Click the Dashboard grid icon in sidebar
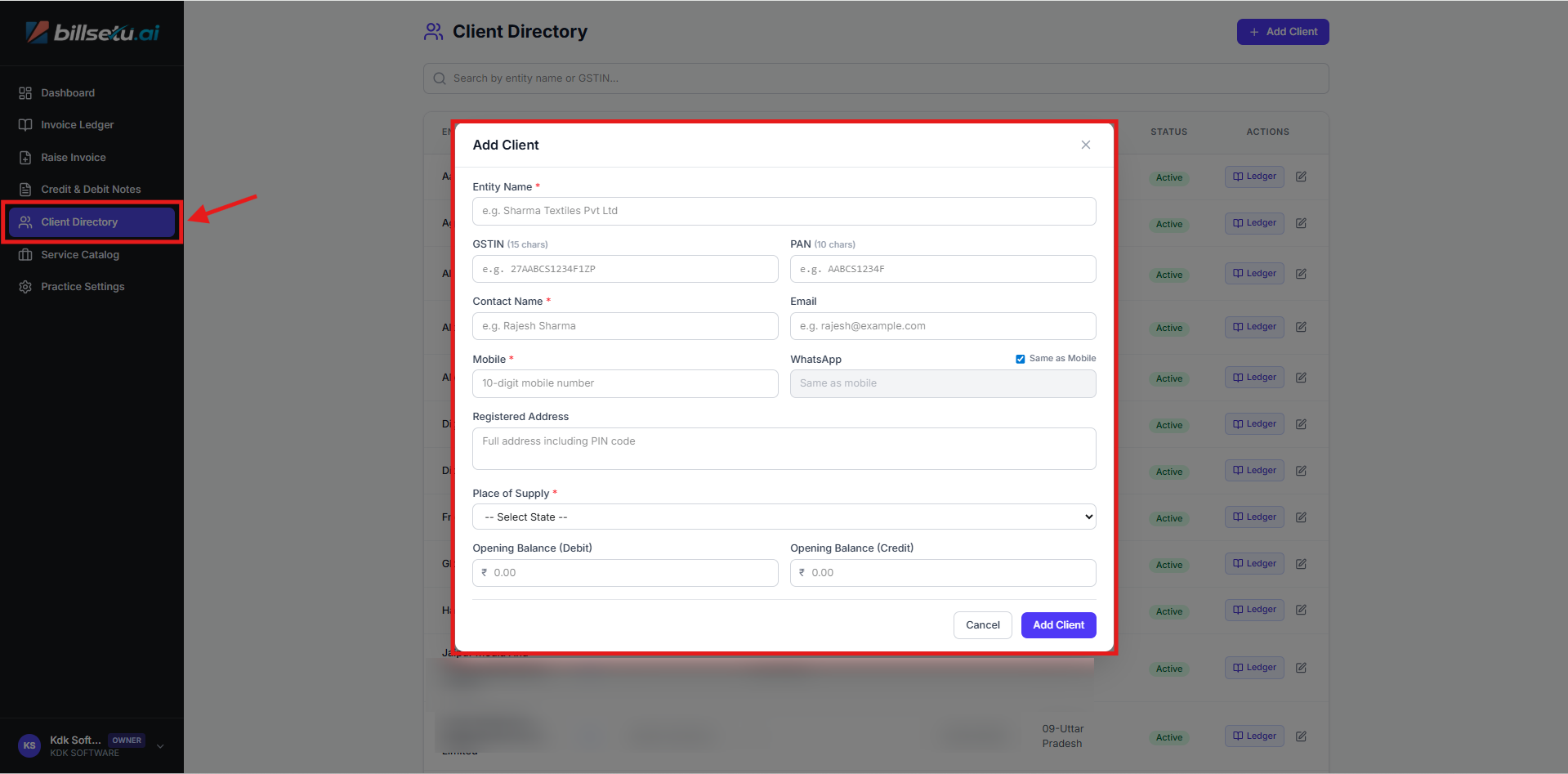 [x=25, y=93]
